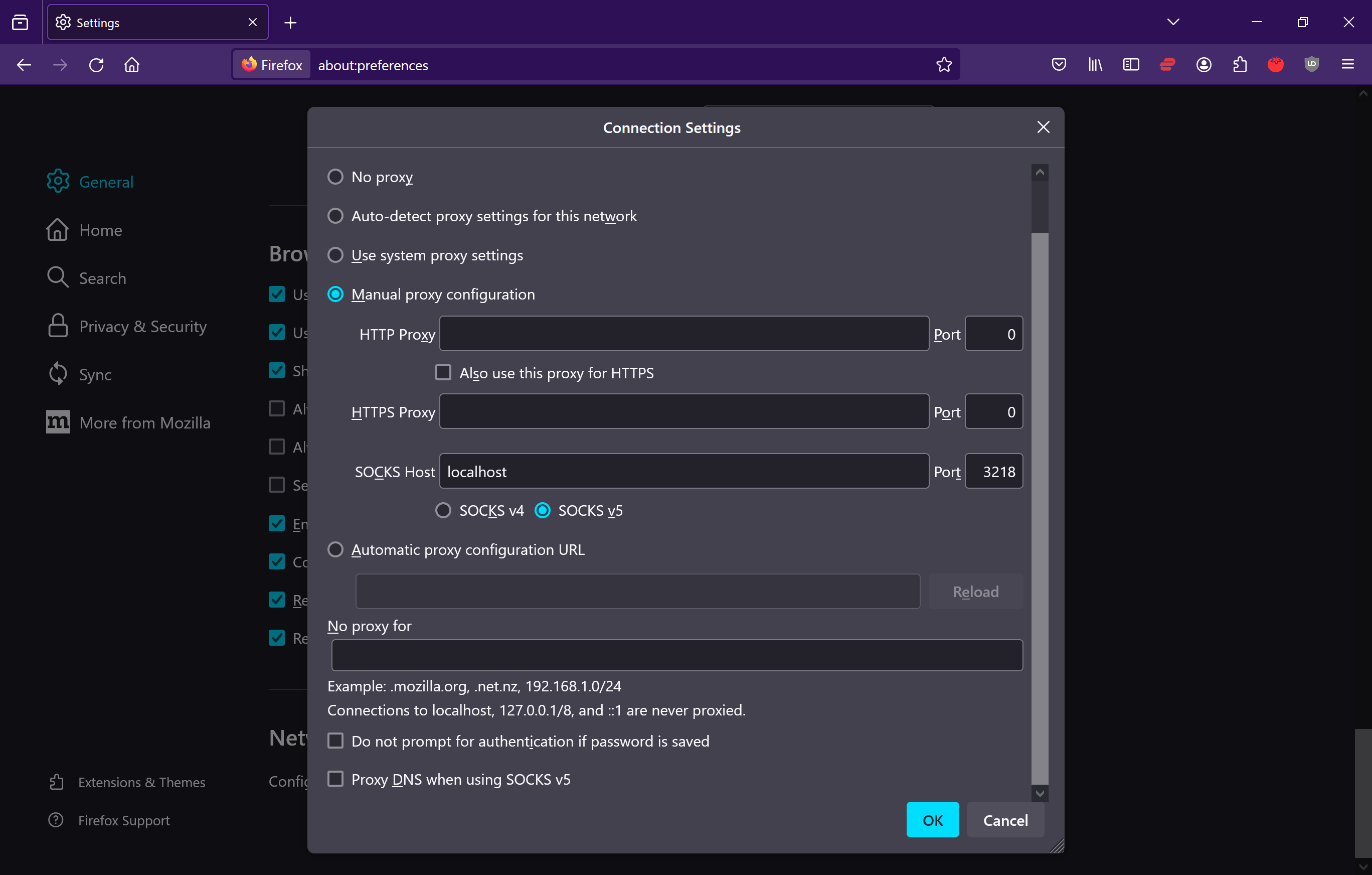Click into the SOCKS Host field
This screenshot has height=875, width=1372.
[683, 472]
